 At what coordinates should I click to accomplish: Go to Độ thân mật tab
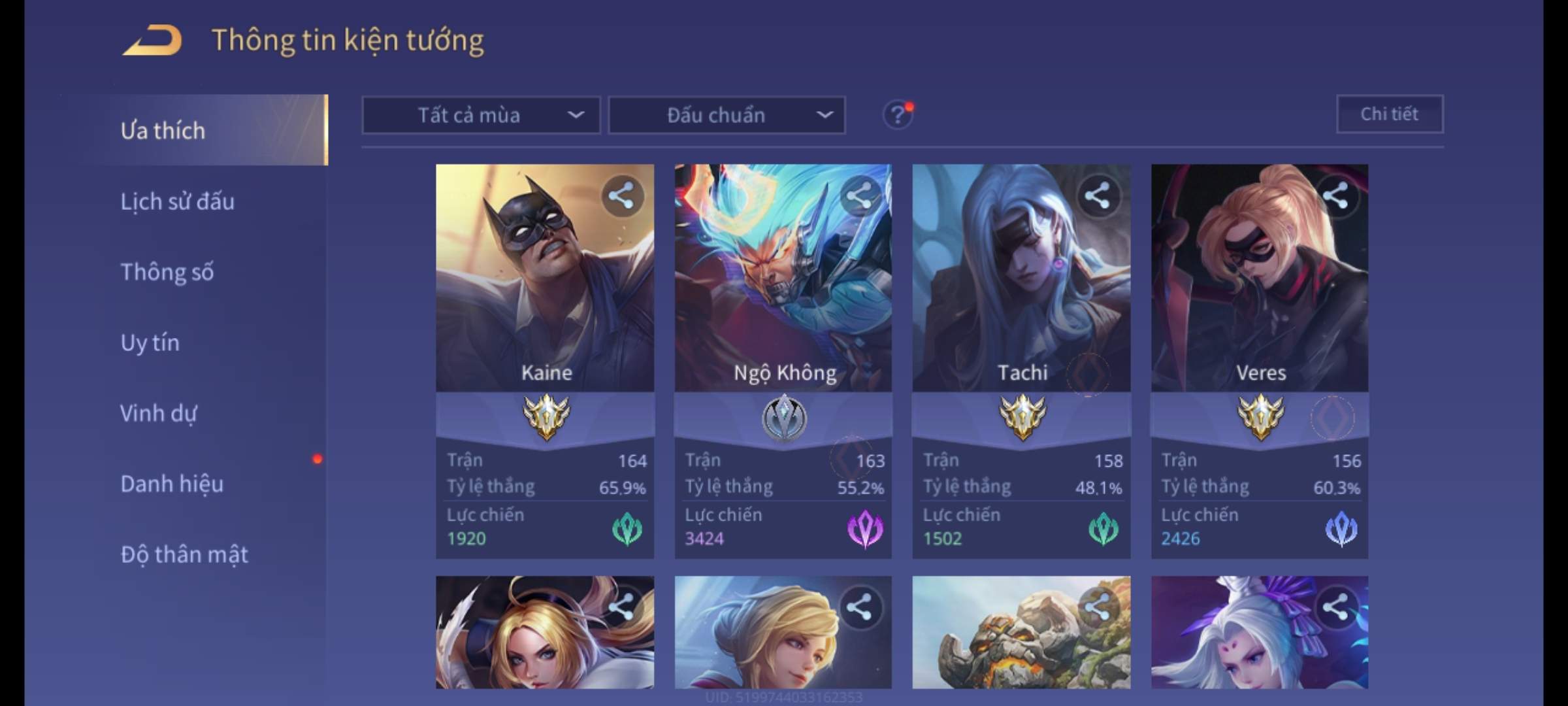tap(184, 554)
